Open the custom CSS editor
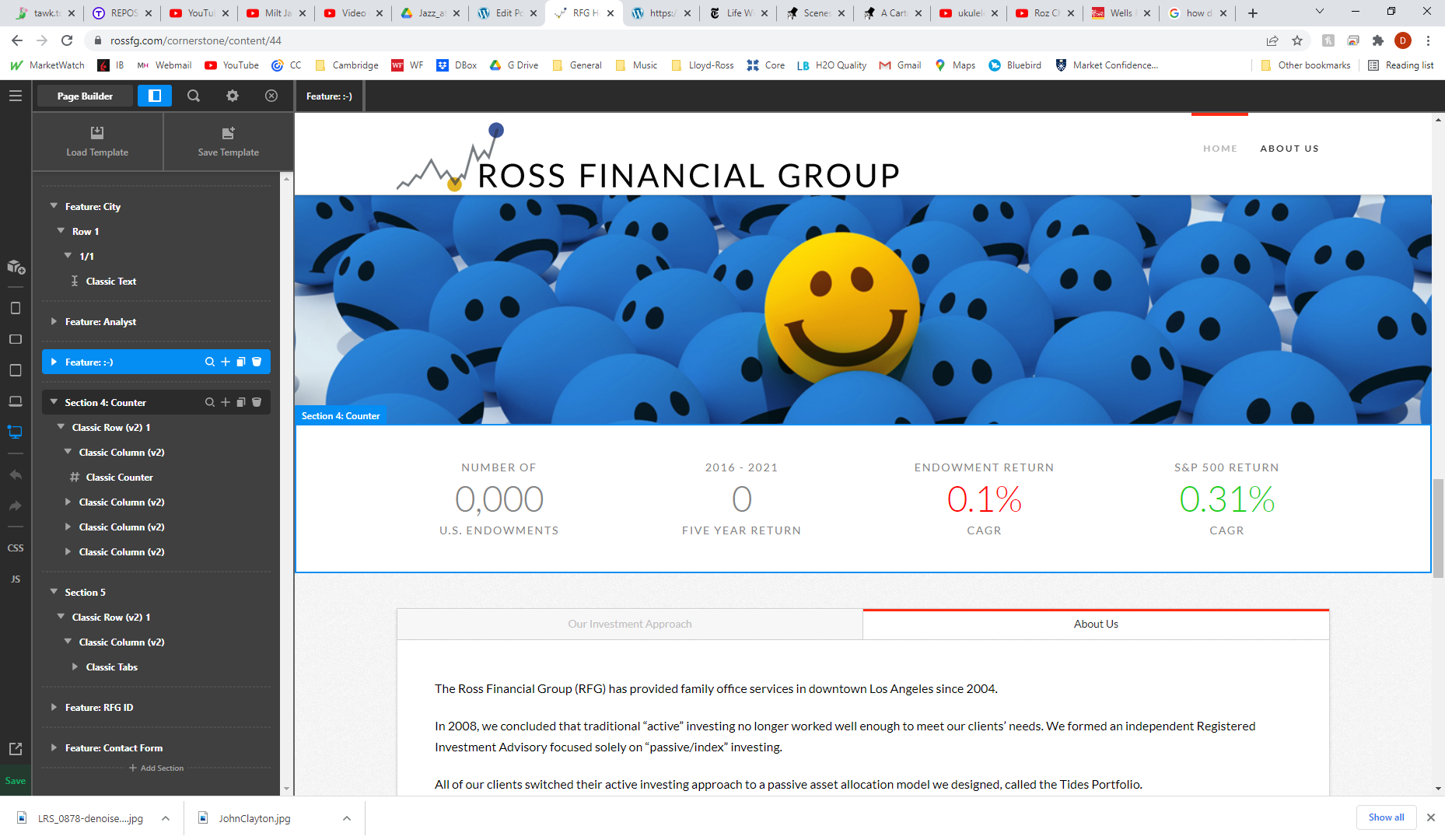 16,548
